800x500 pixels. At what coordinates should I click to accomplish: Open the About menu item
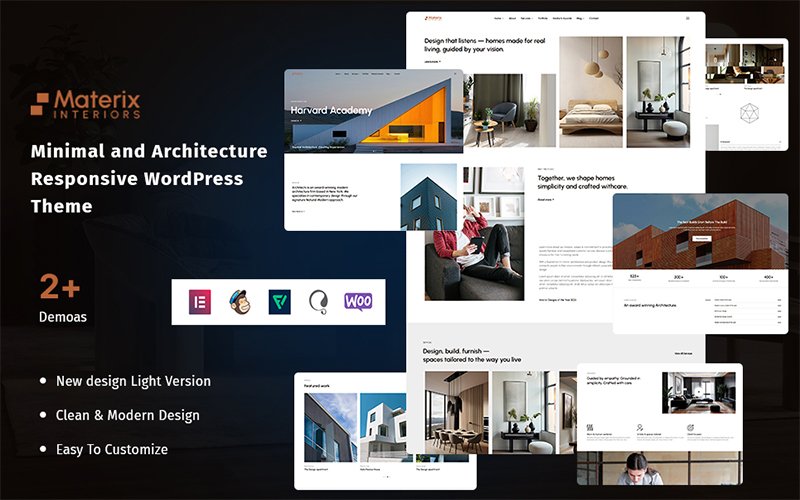pos(512,19)
